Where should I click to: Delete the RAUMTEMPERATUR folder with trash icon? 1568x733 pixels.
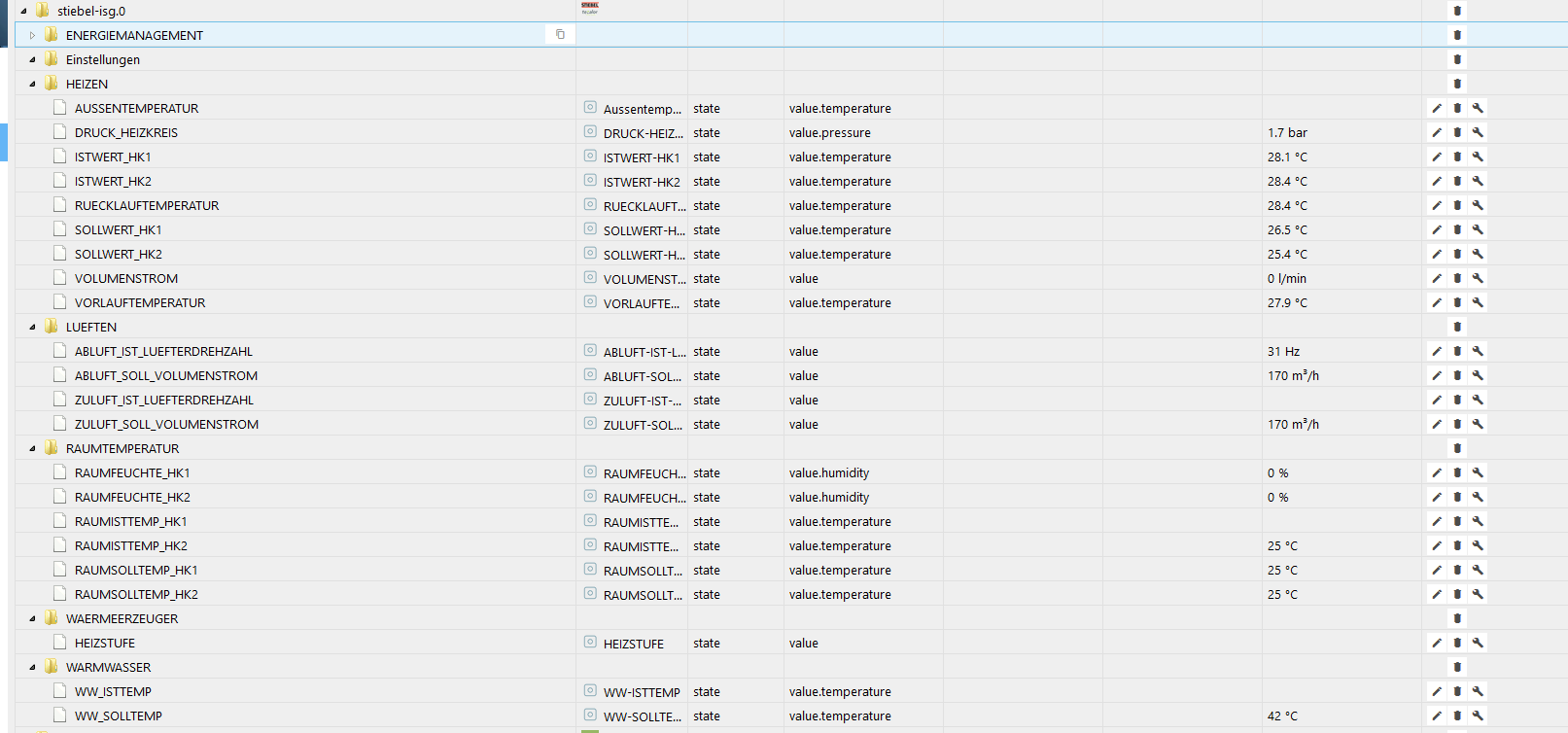1457,448
